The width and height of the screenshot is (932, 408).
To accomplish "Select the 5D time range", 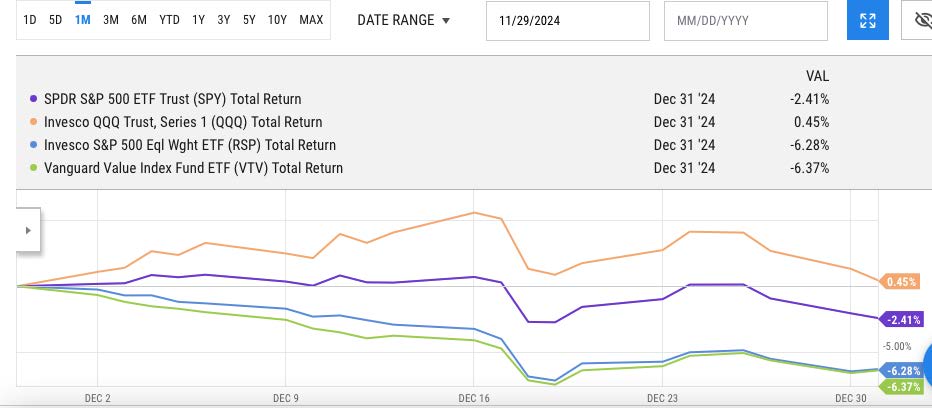I will coord(55,20).
